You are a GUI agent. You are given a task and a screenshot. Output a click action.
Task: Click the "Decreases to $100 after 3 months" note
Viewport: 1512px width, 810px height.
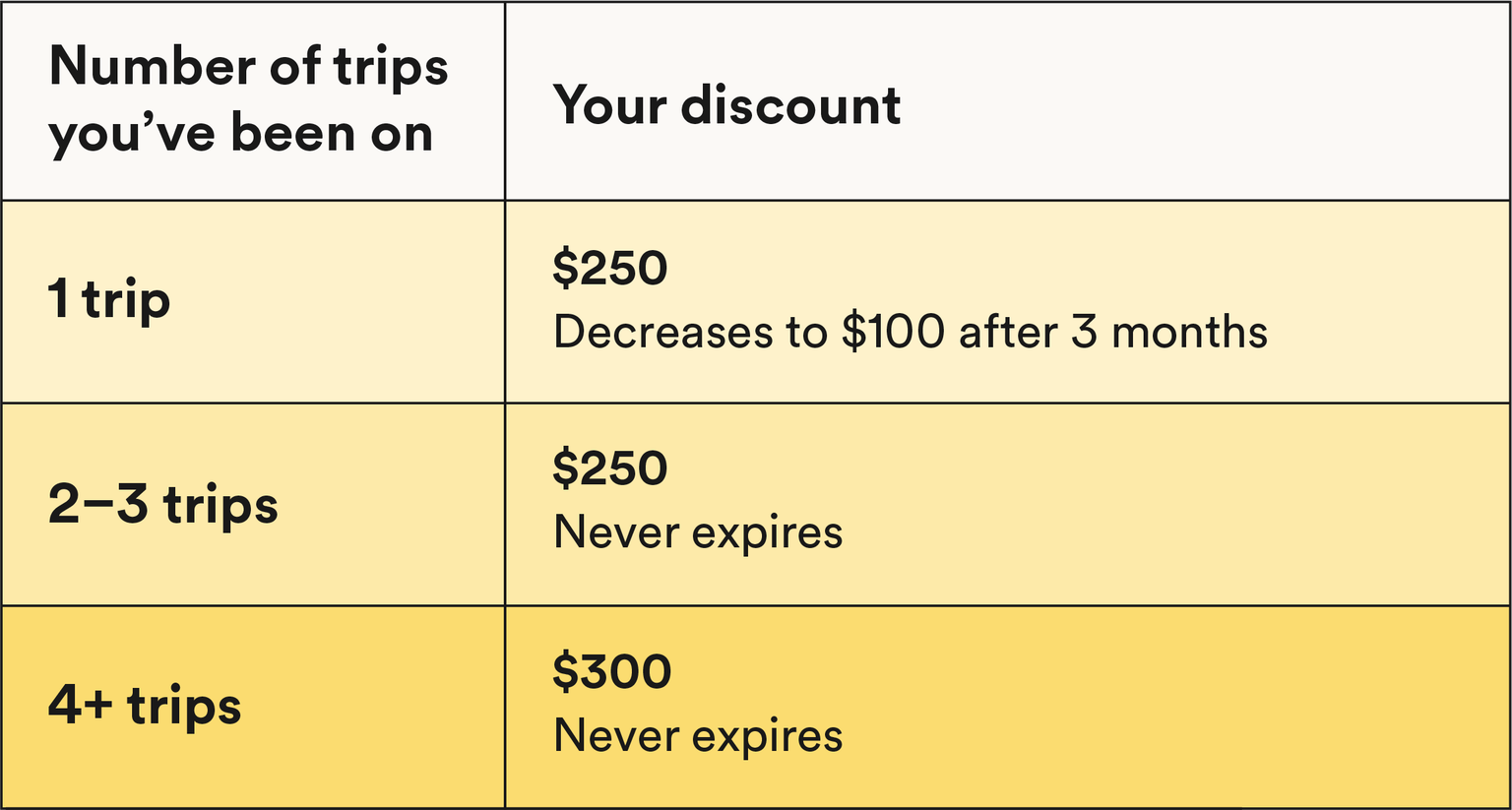coord(911,332)
